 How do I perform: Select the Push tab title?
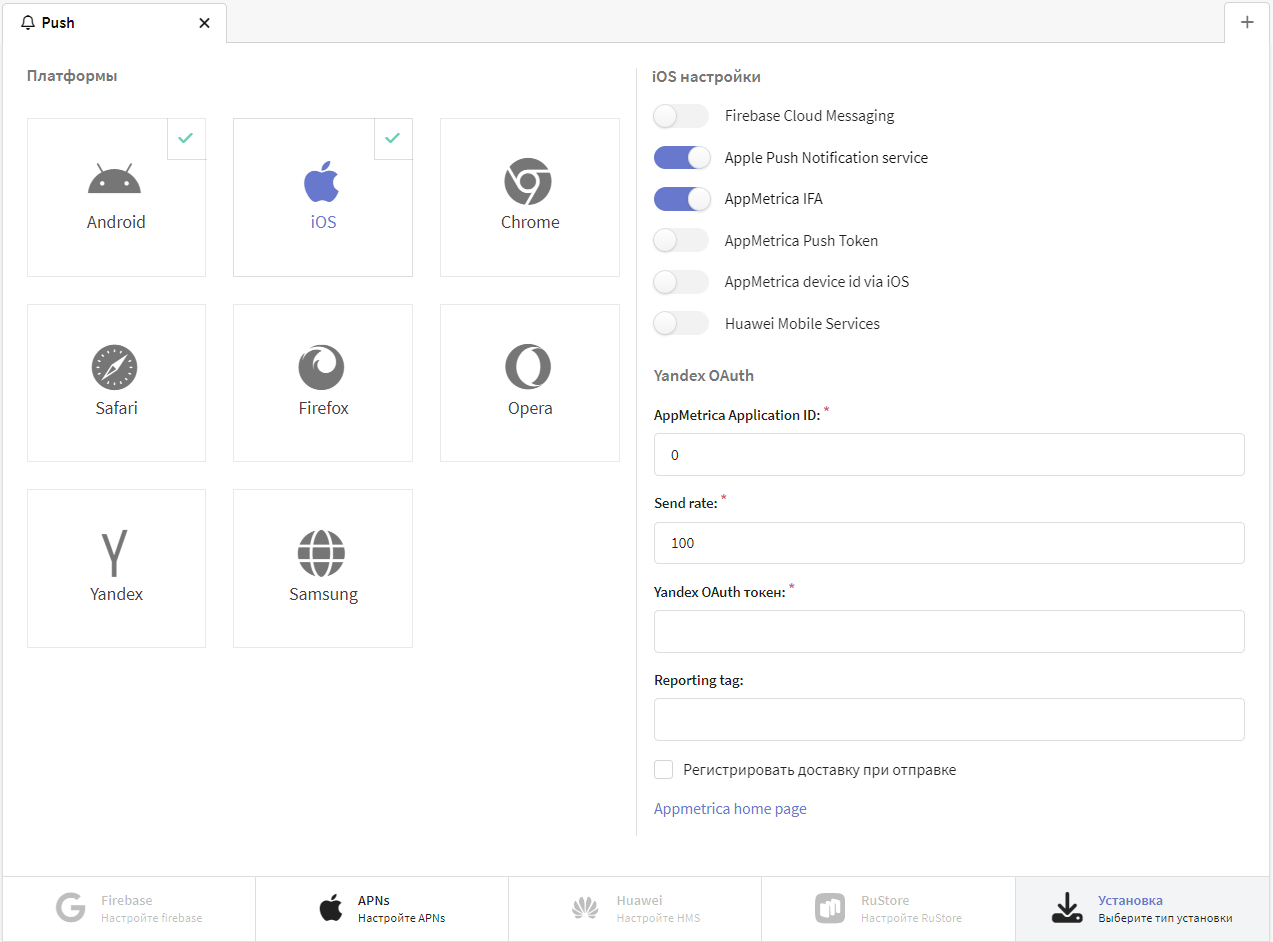coord(58,22)
